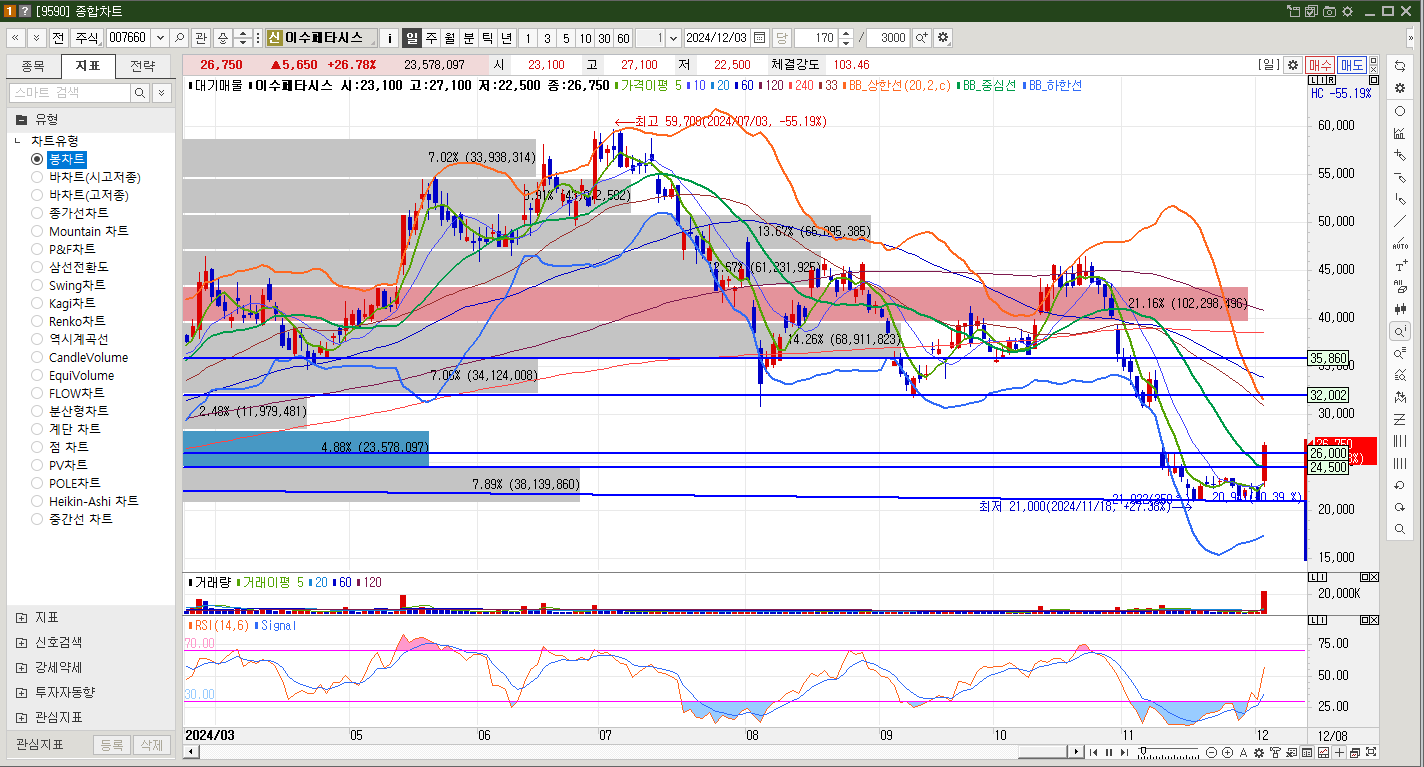The height and width of the screenshot is (767, 1424).
Task: Click the redo arrow in right toolbar
Action: (x=1400, y=507)
